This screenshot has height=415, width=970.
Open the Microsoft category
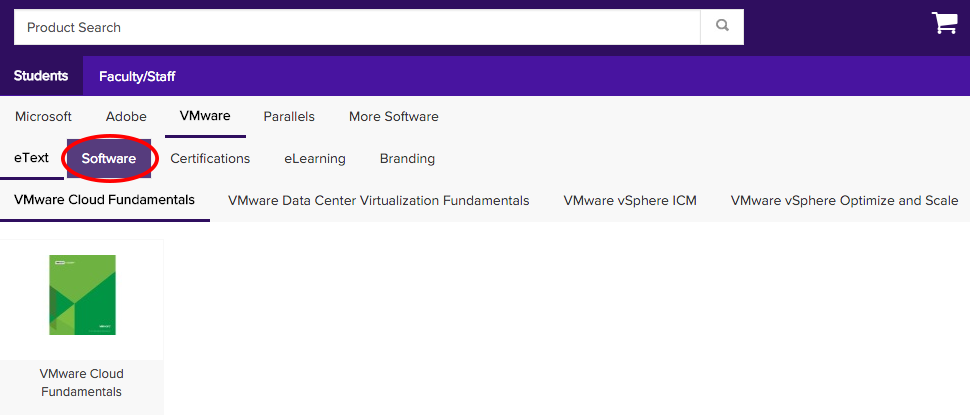coord(43,116)
